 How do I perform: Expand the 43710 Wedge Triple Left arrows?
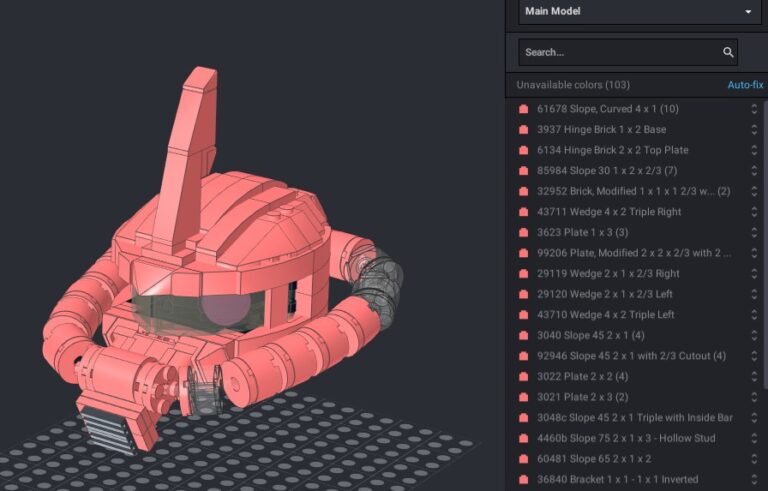[754, 315]
